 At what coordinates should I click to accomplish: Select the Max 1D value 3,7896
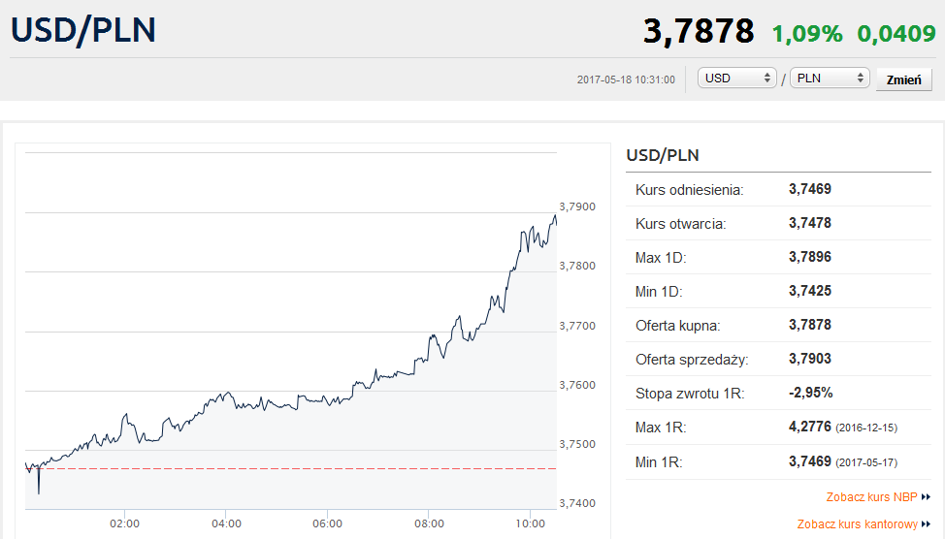[809, 257]
